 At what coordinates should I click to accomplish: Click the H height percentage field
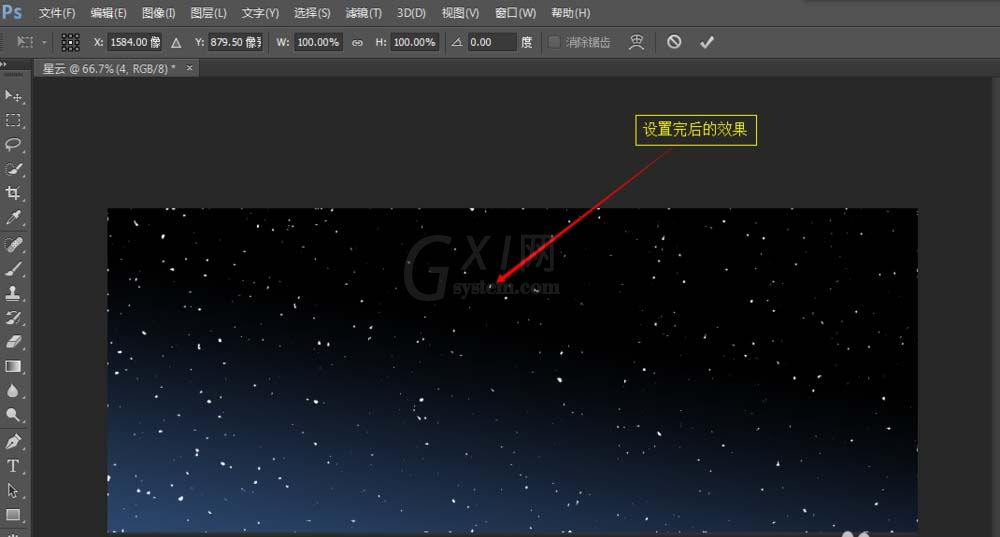pos(415,42)
